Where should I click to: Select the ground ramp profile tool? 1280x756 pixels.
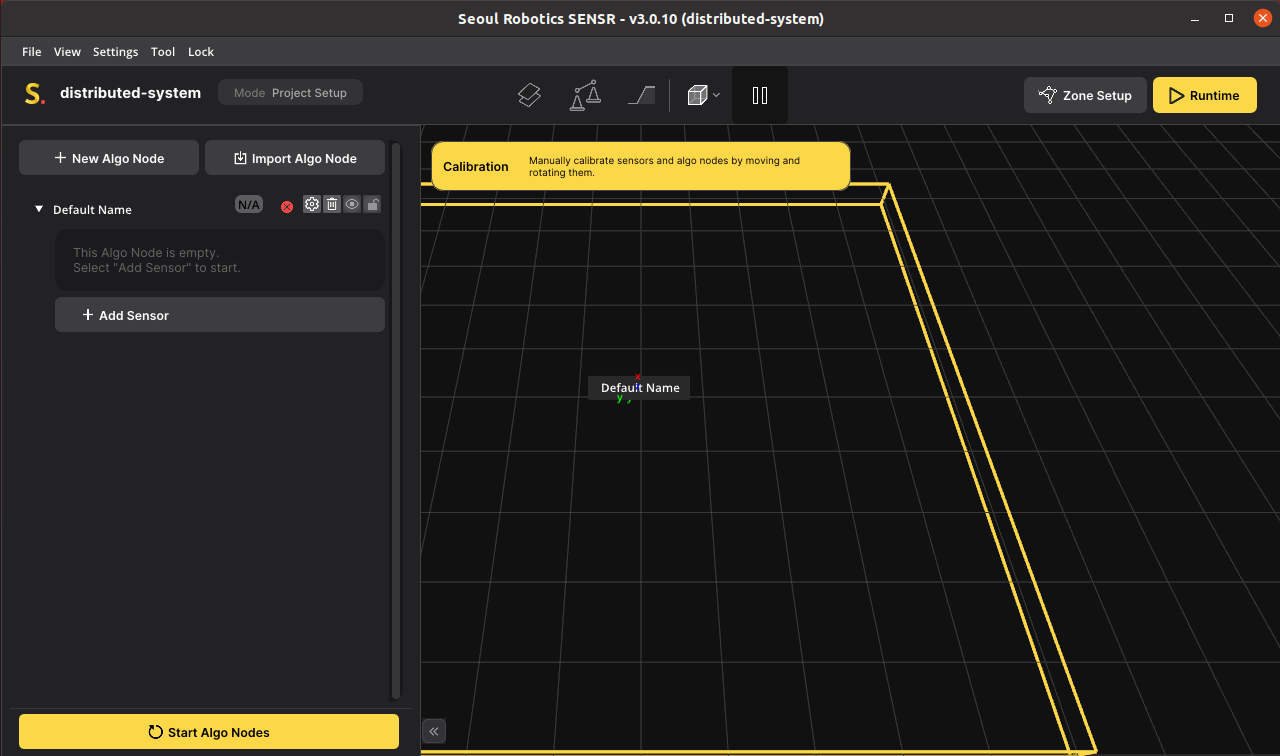click(x=641, y=95)
